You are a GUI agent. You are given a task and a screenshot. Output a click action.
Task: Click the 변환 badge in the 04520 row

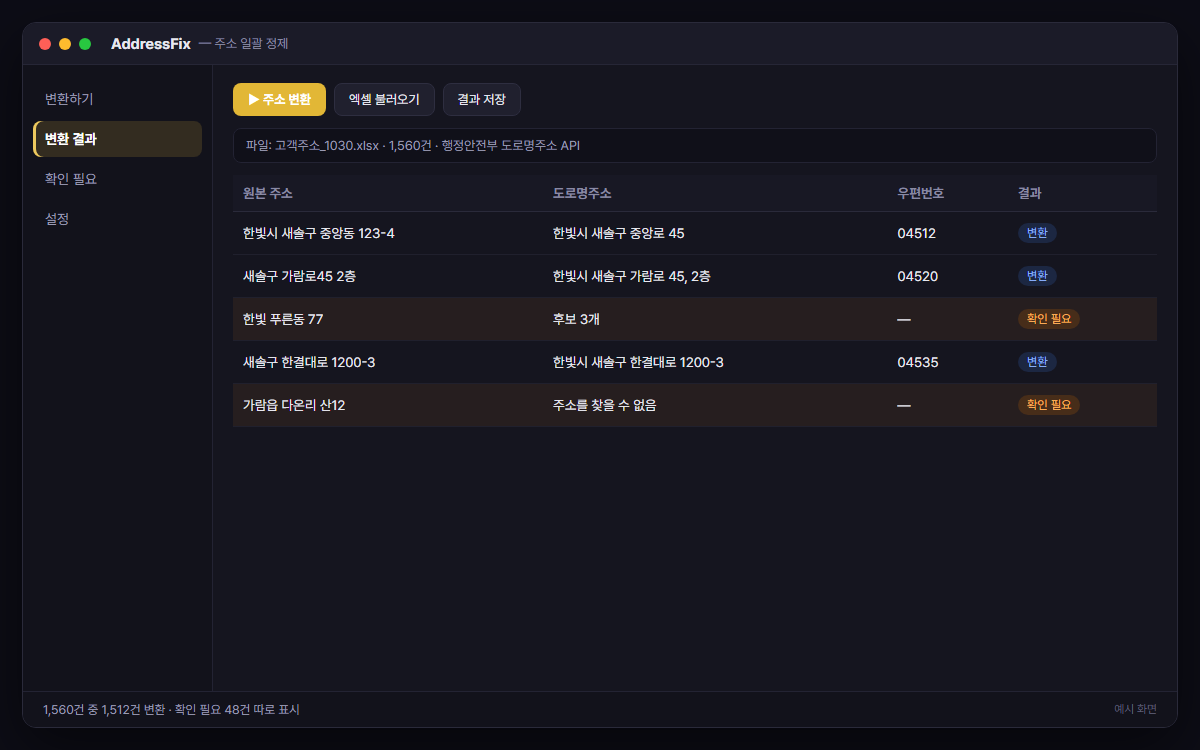1037,276
